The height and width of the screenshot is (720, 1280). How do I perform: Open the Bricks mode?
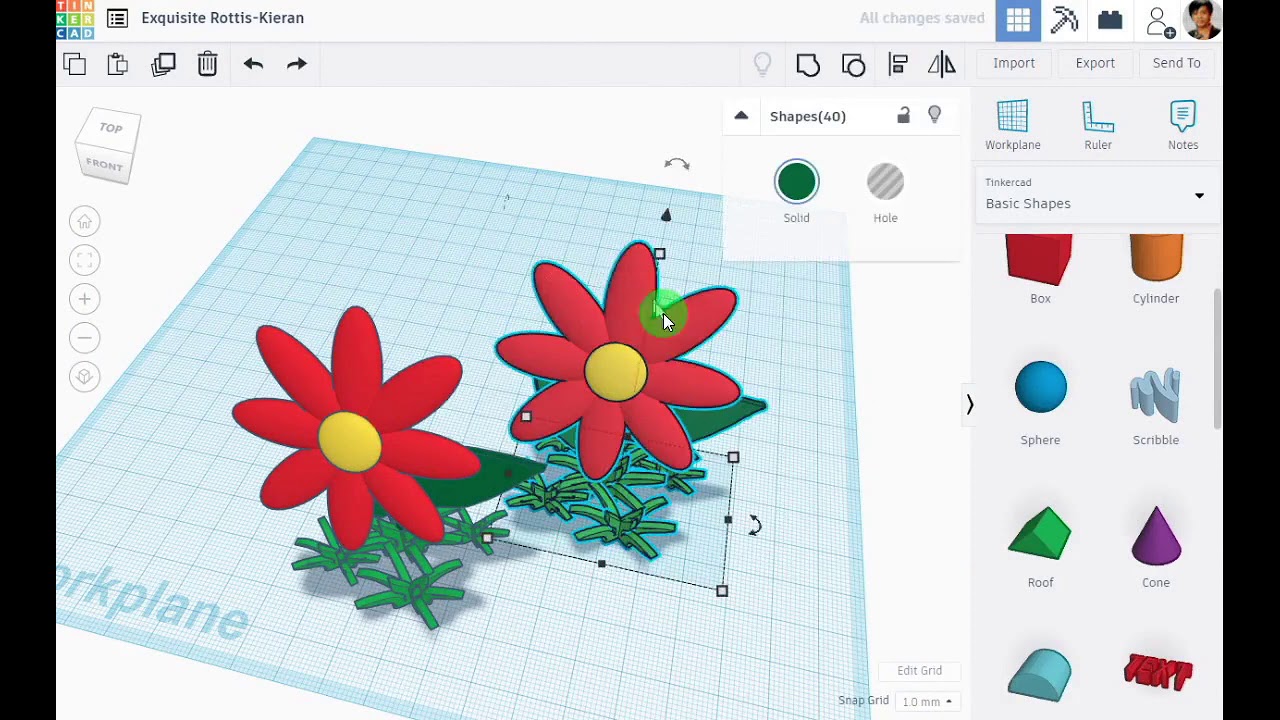(1110, 20)
